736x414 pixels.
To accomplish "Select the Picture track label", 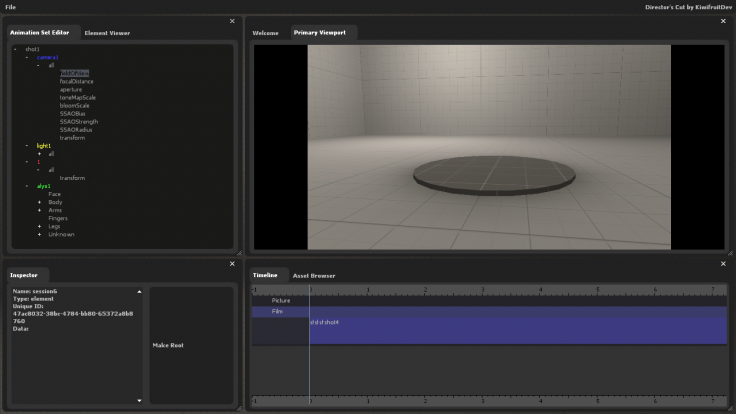I will point(280,300).
